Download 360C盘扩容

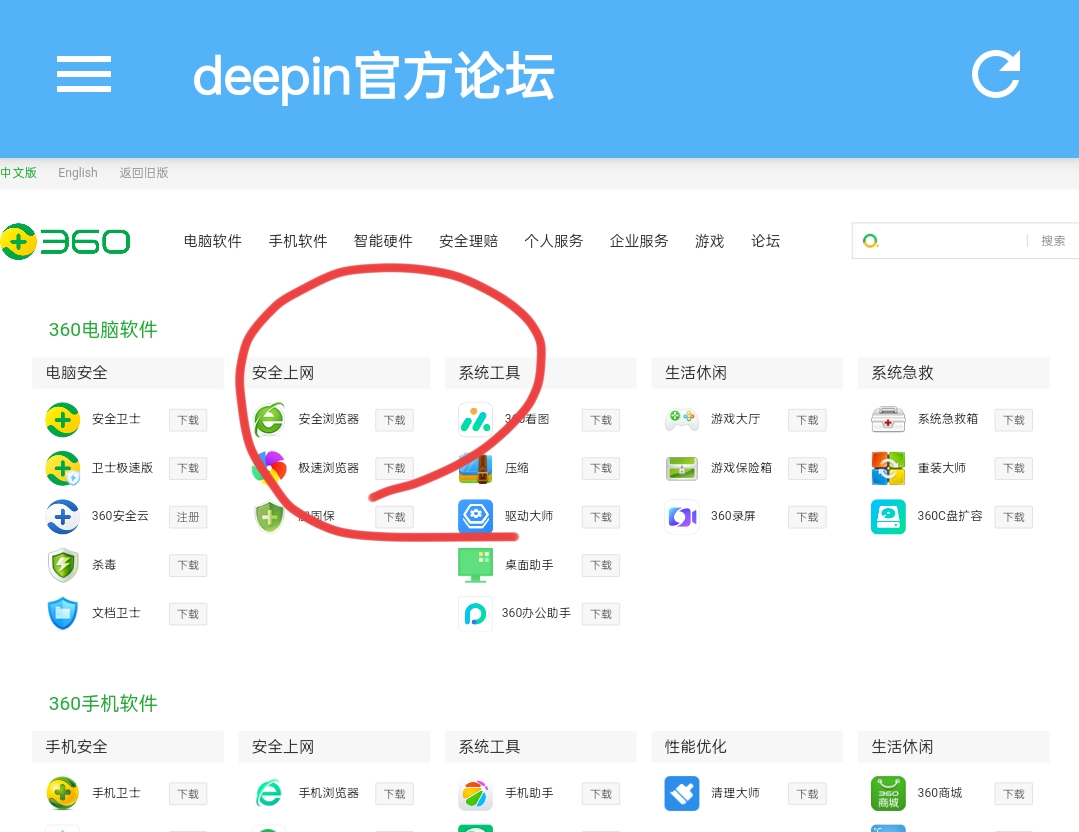coord(1014,517)
